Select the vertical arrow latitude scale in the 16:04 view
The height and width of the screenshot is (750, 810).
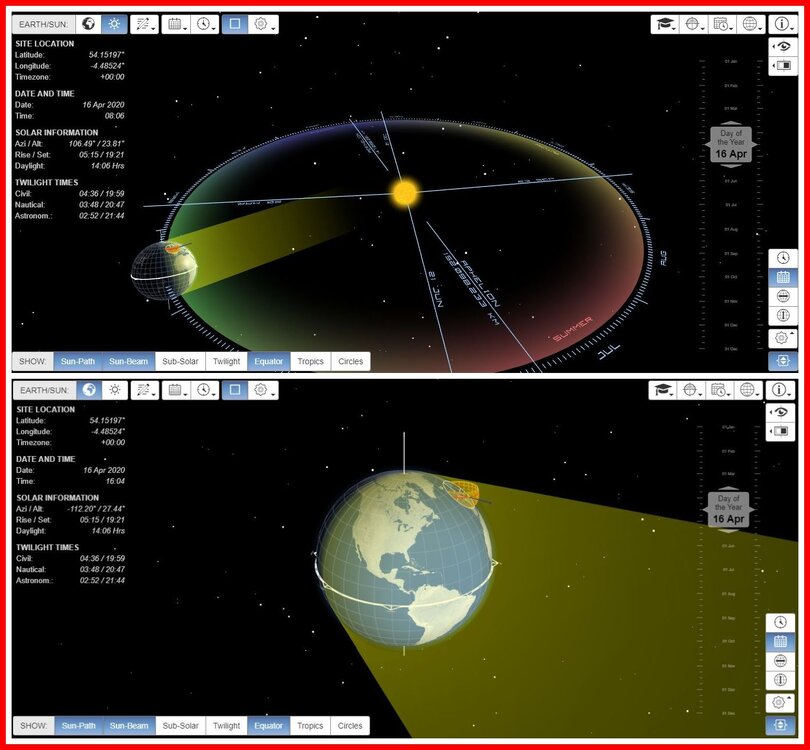781,680
